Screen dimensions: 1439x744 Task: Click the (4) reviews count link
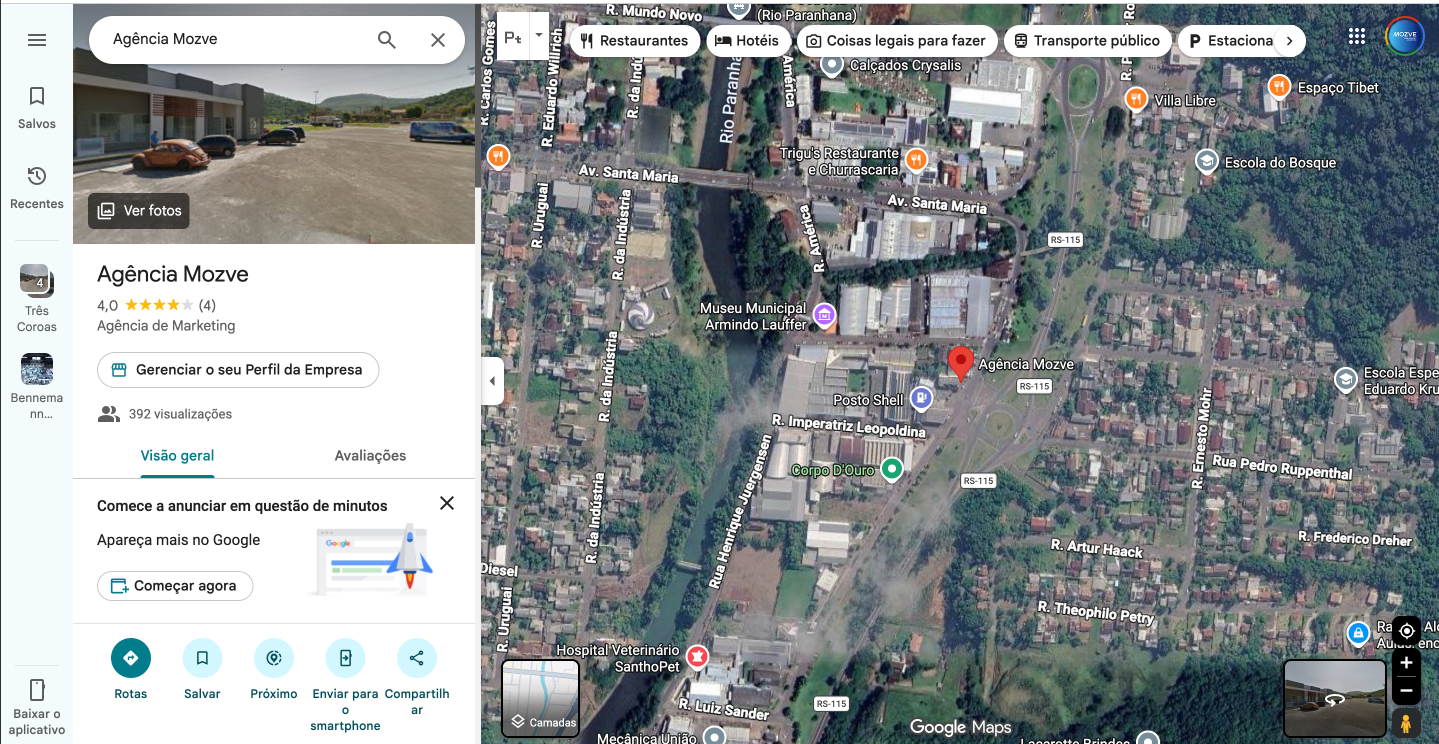point(207,305)
